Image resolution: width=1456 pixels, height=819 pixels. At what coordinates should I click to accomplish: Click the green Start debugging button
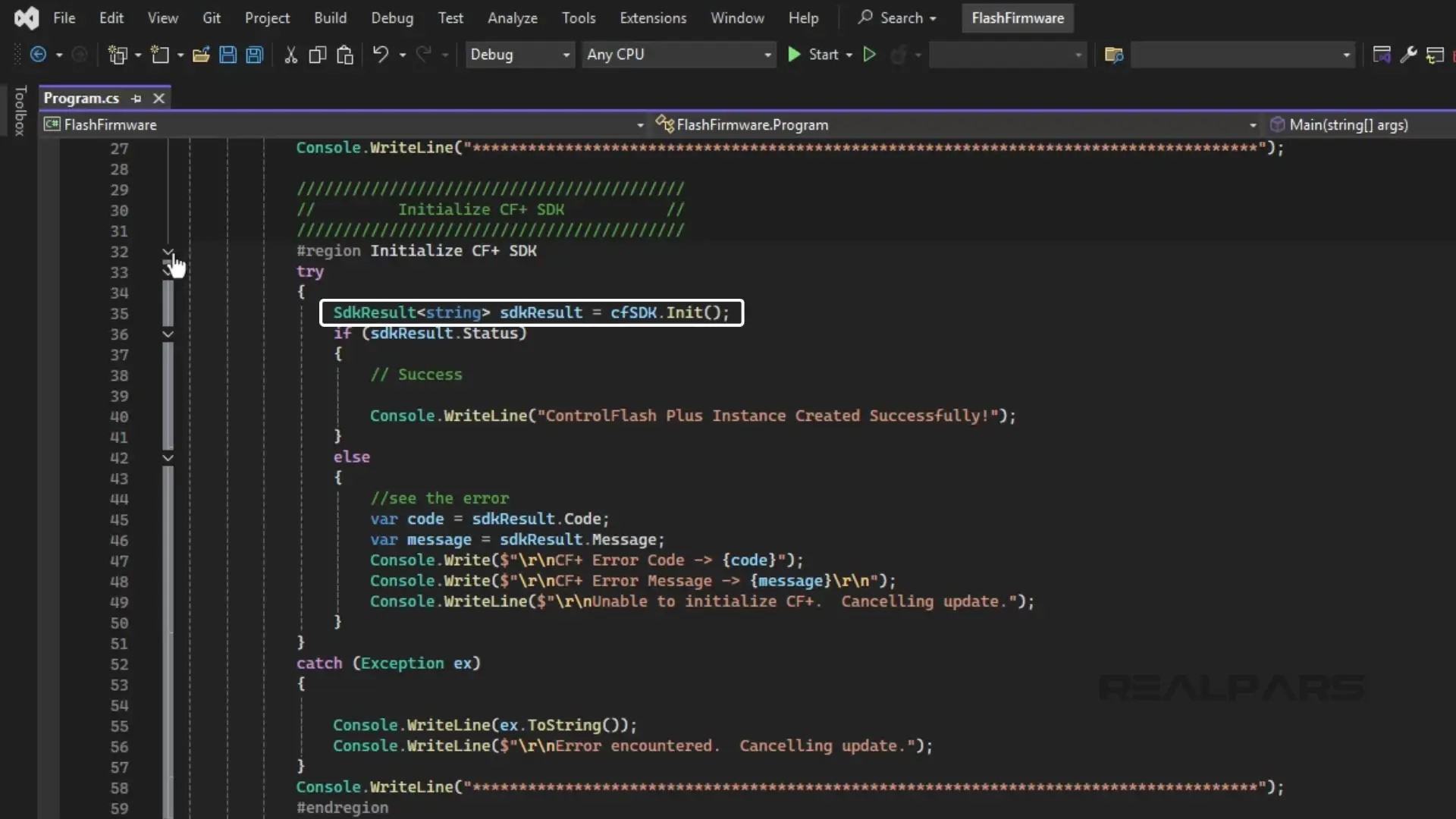[x=814, y=55]
